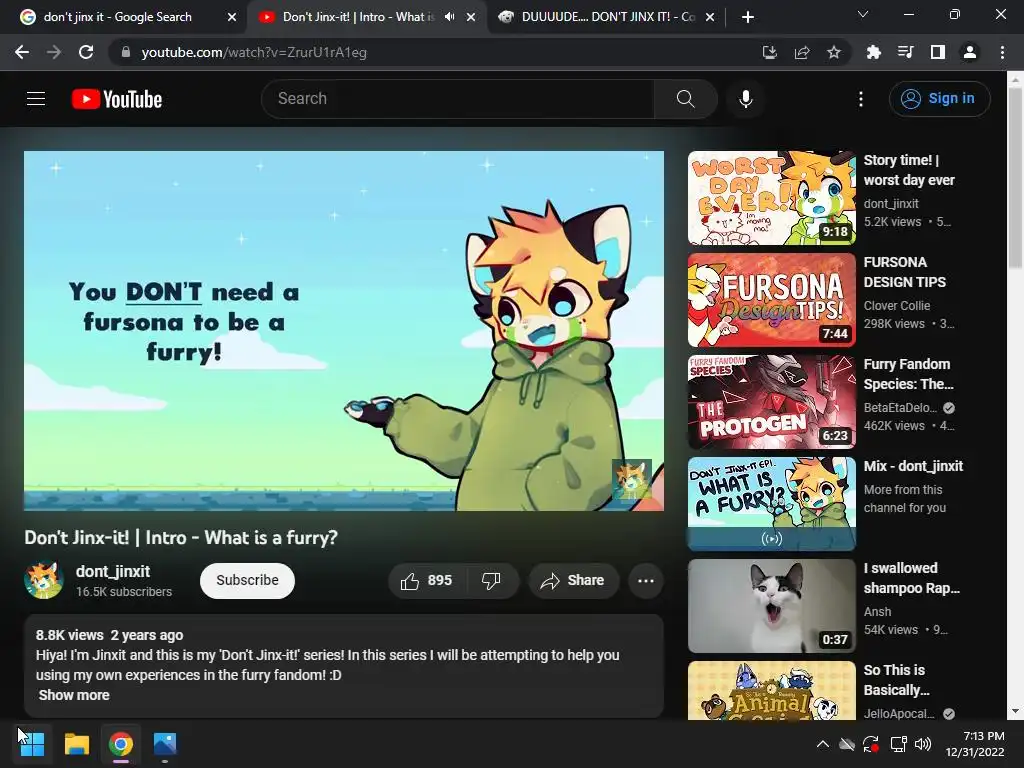
Task: Open I swallowed shampoo Rap title
Action: tap(912, 578)
